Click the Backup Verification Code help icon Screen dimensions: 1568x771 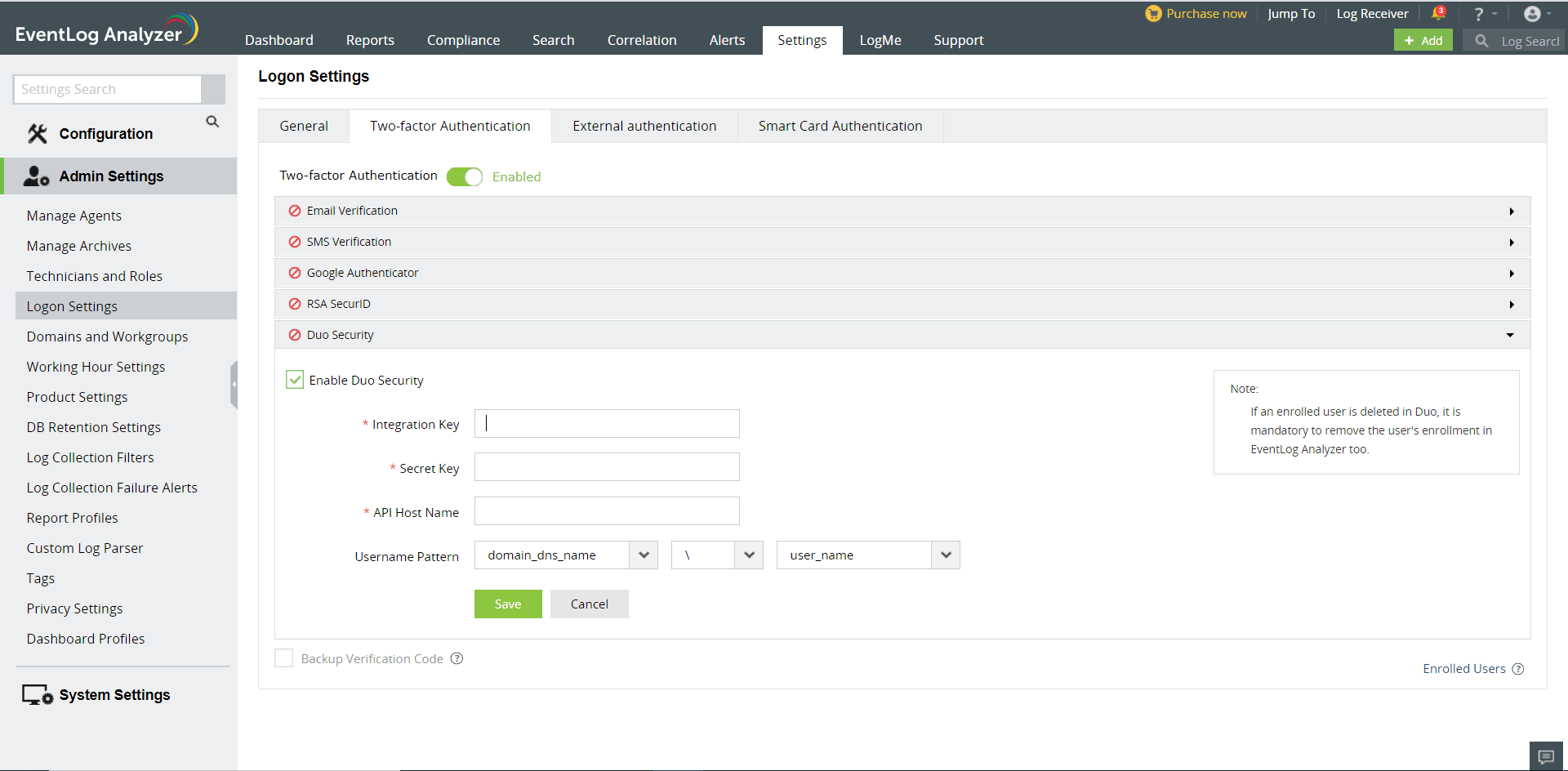coord(457,658)
